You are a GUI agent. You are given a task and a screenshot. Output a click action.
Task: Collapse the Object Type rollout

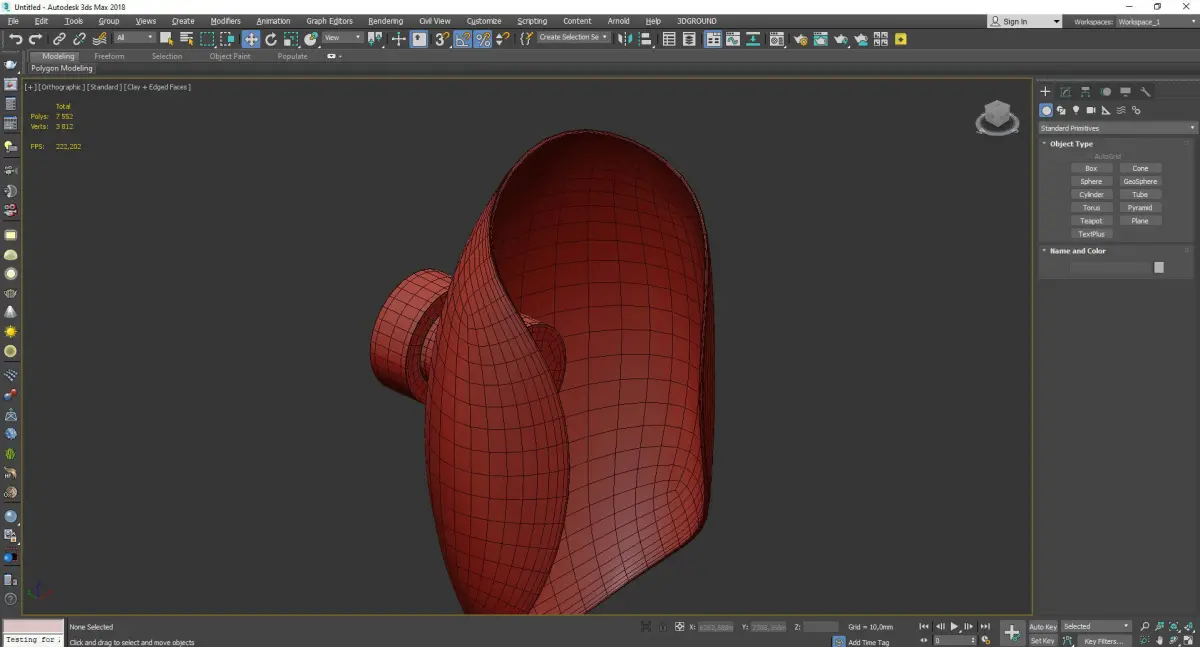(x=1071, y=144)
